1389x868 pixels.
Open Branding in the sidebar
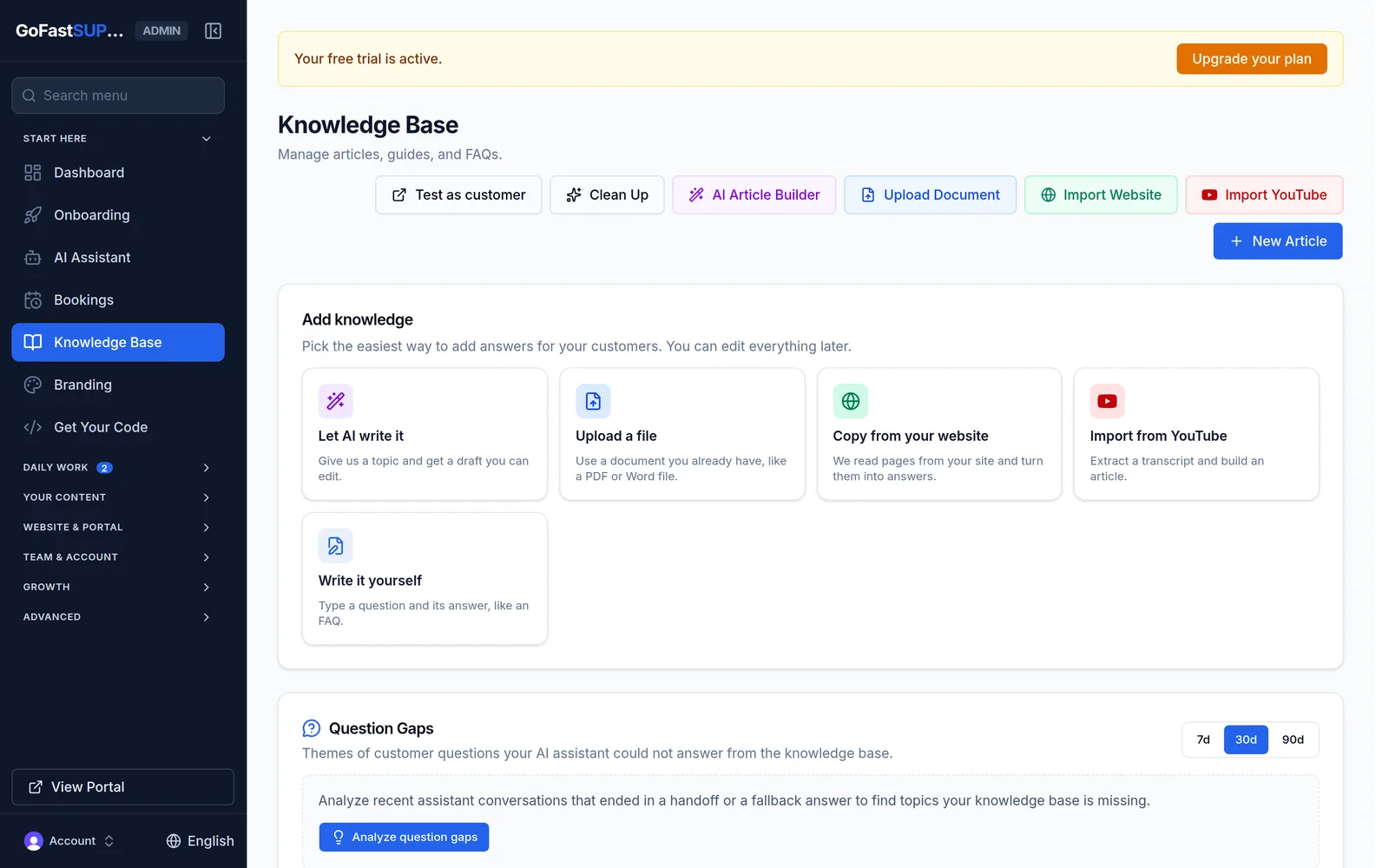point(118,385)
